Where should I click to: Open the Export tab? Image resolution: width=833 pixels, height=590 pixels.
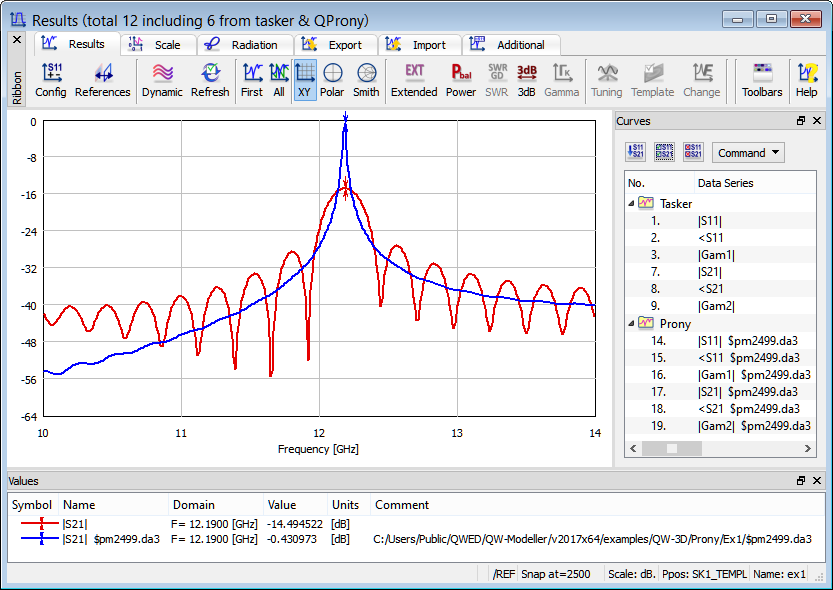(x=335, y=45)
